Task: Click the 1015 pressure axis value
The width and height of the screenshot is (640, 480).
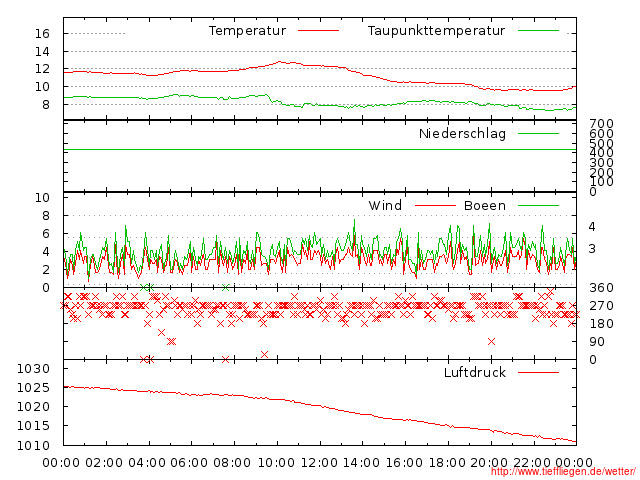Action: click(33, 426)
